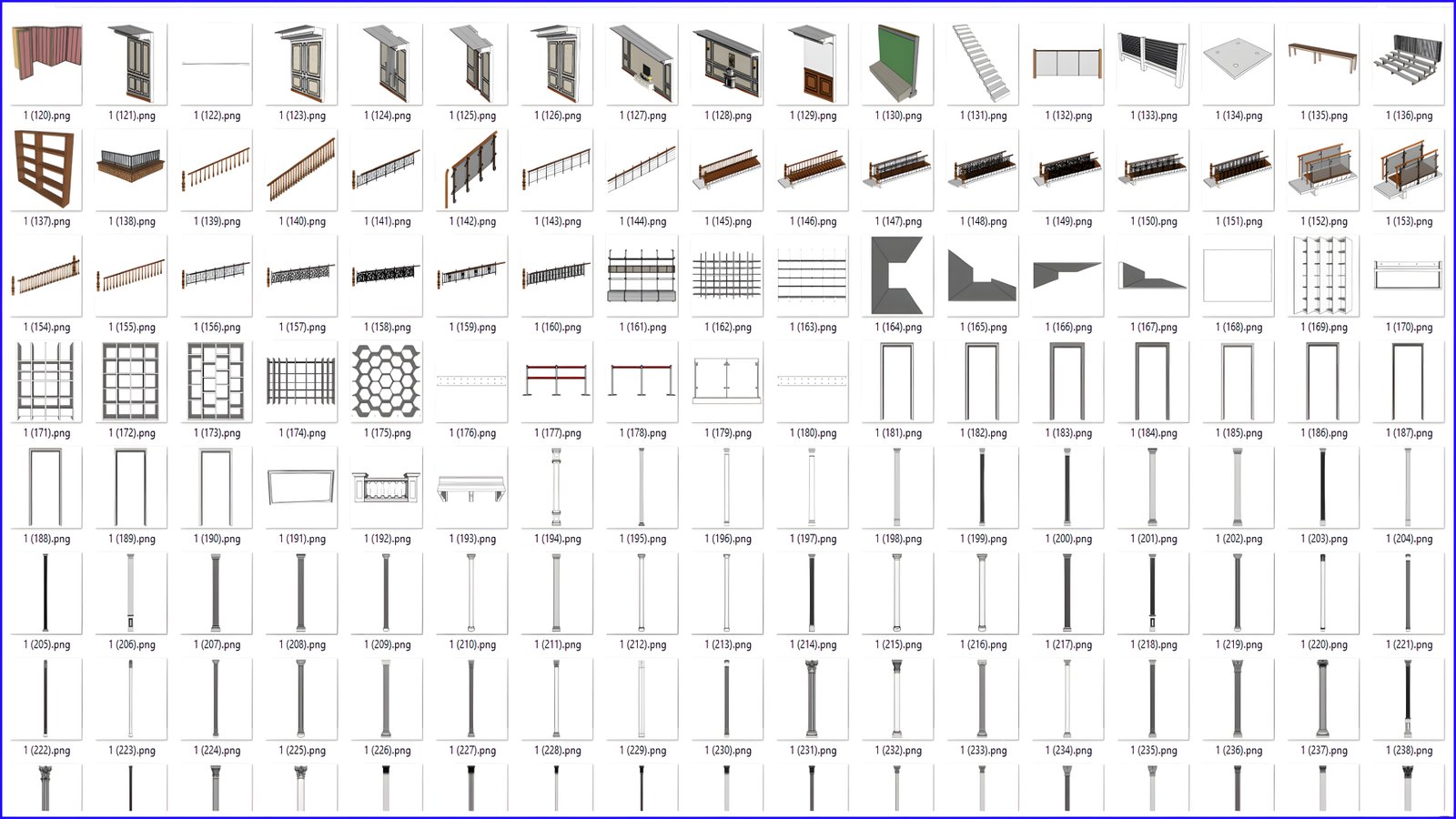Open the hanging rack thumbnail 1 (161).png
Screen dimensions: 1456x819
[x=642, y=275]
